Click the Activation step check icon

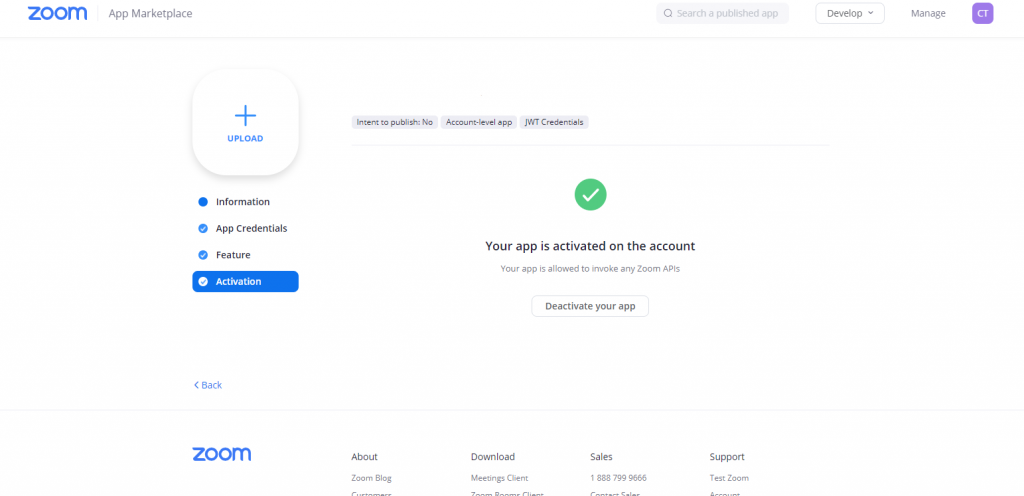tap(203, 282)
